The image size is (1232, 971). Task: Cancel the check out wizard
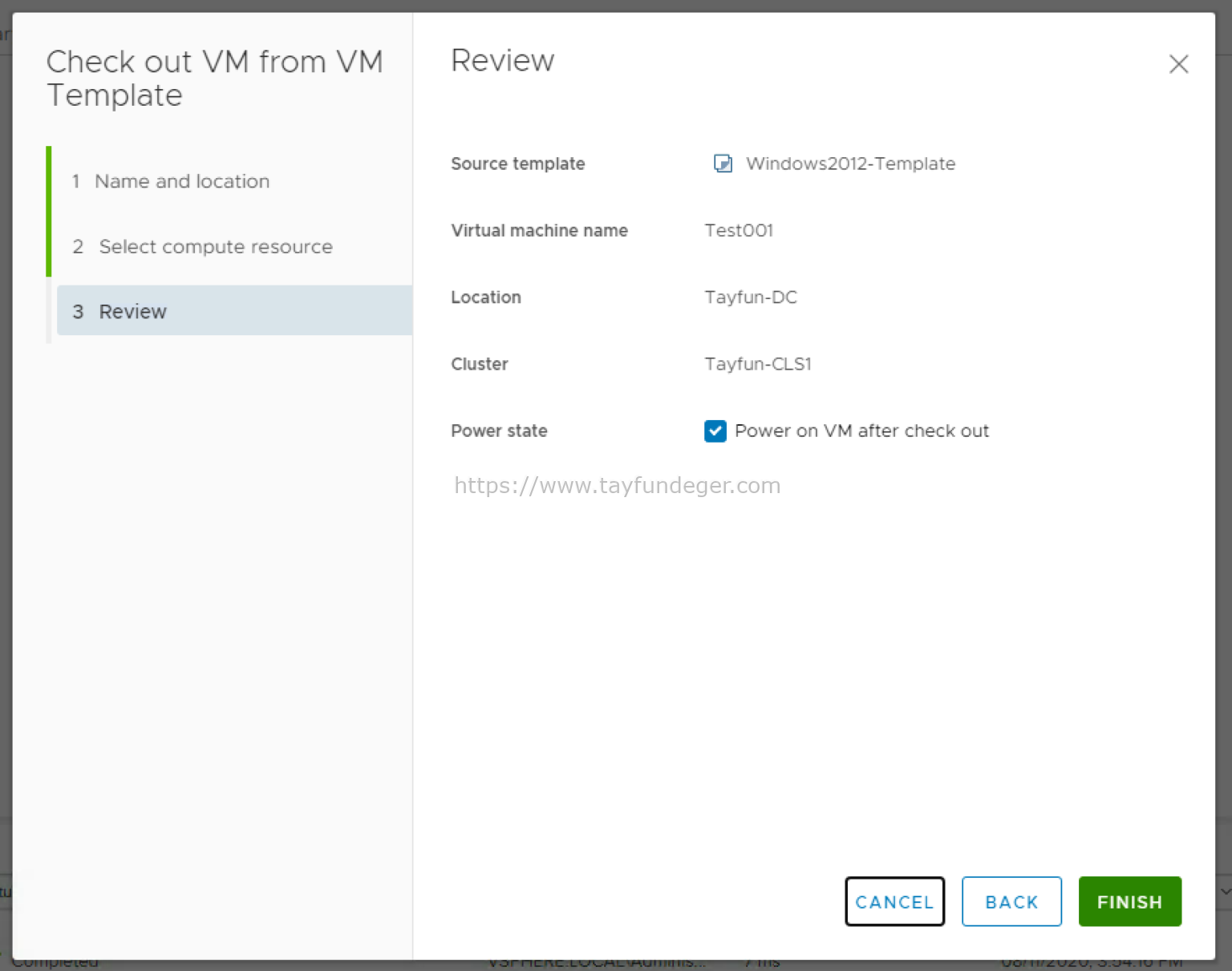[x=894, y=901]
